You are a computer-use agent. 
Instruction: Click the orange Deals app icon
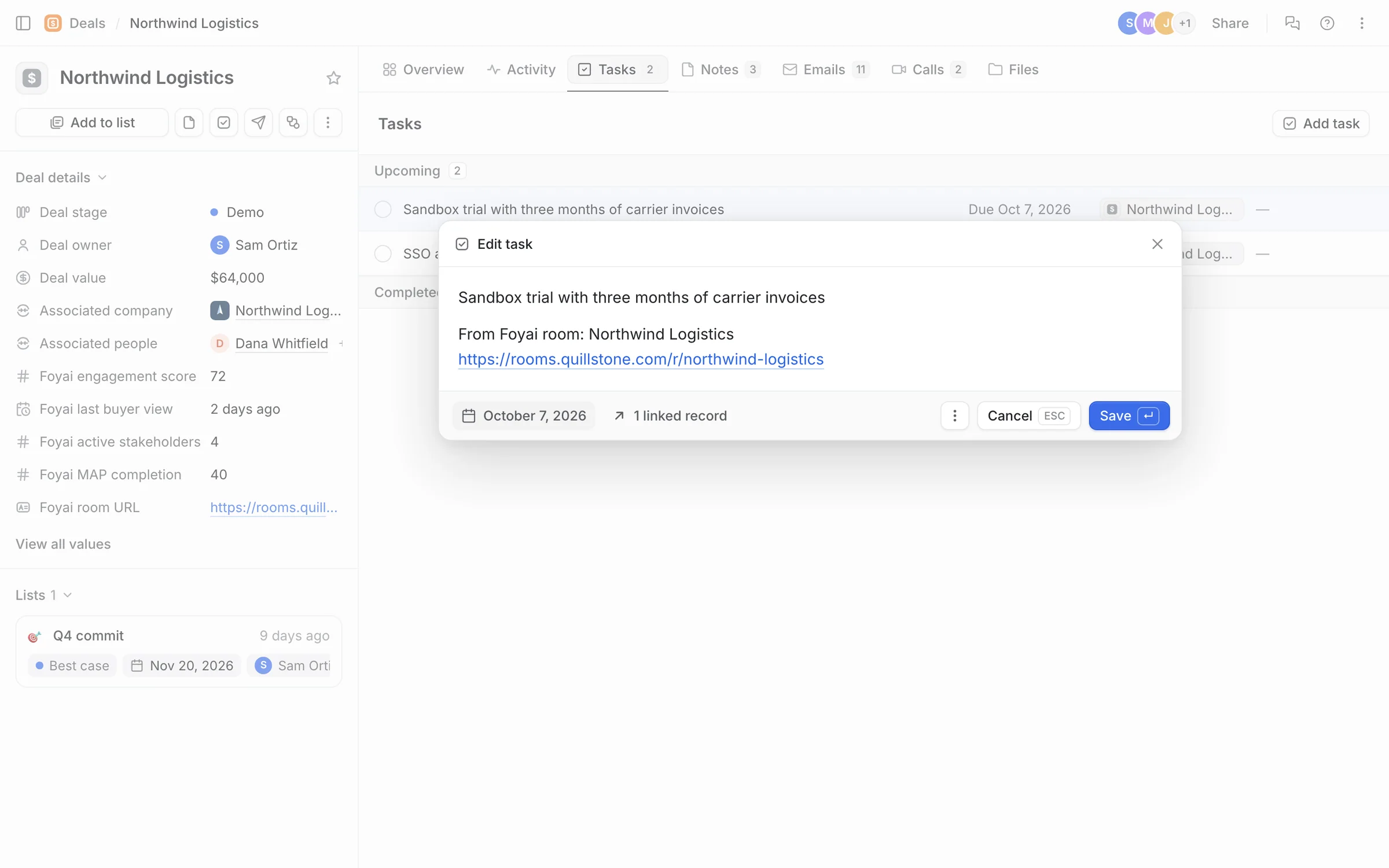pos(53,23)
